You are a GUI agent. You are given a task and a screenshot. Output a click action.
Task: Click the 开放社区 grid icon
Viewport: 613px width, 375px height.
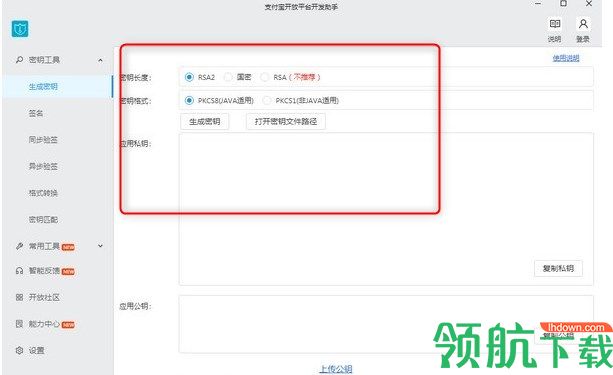pos(19,297)
